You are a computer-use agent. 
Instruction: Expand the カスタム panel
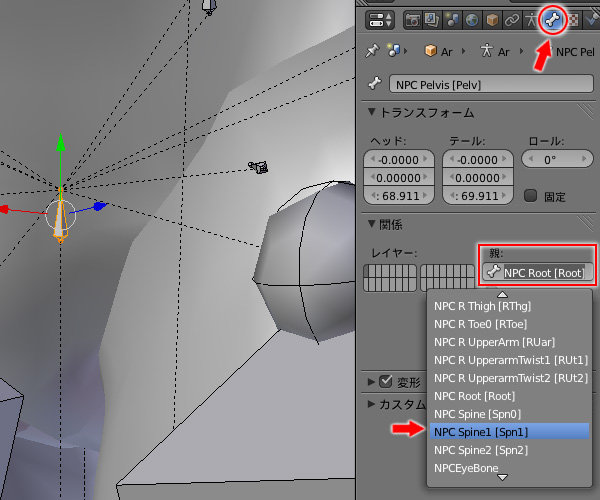click(371, 404)
